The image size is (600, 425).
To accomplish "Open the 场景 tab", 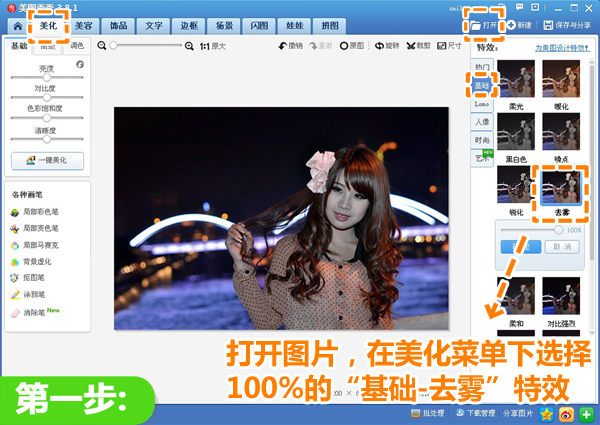I will point(224,26).
